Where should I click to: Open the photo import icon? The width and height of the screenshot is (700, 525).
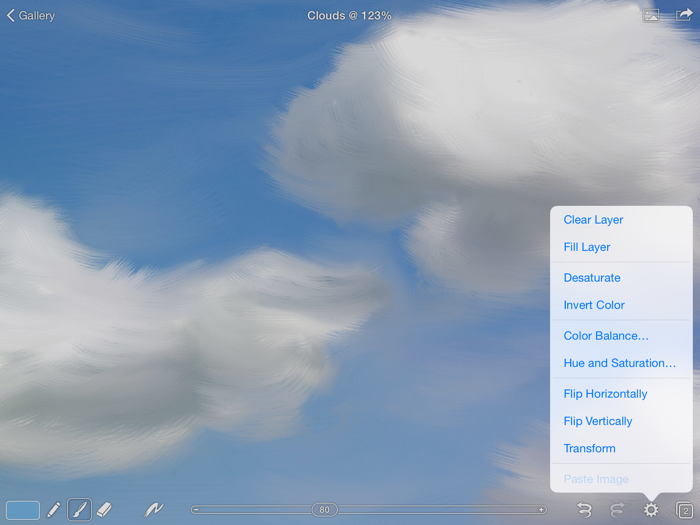[651, 15]
